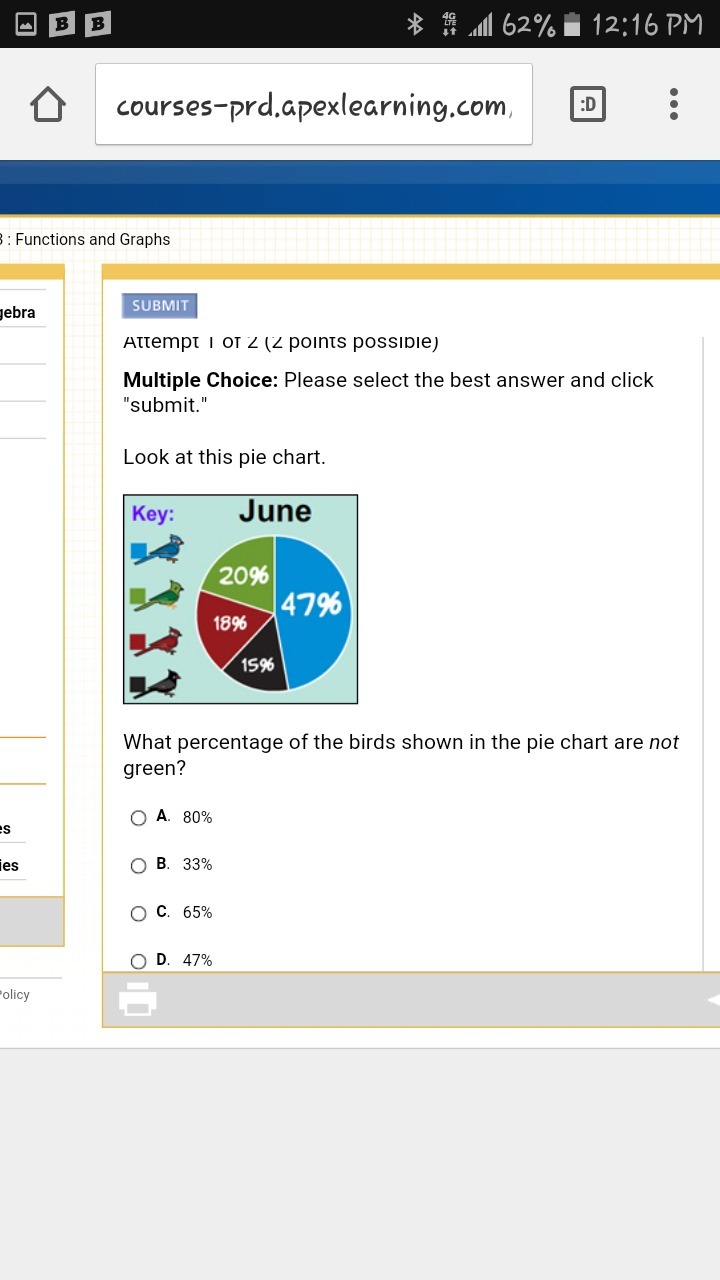Open the three-dot browser menu

pyautogui.click(x=674, y=104)
